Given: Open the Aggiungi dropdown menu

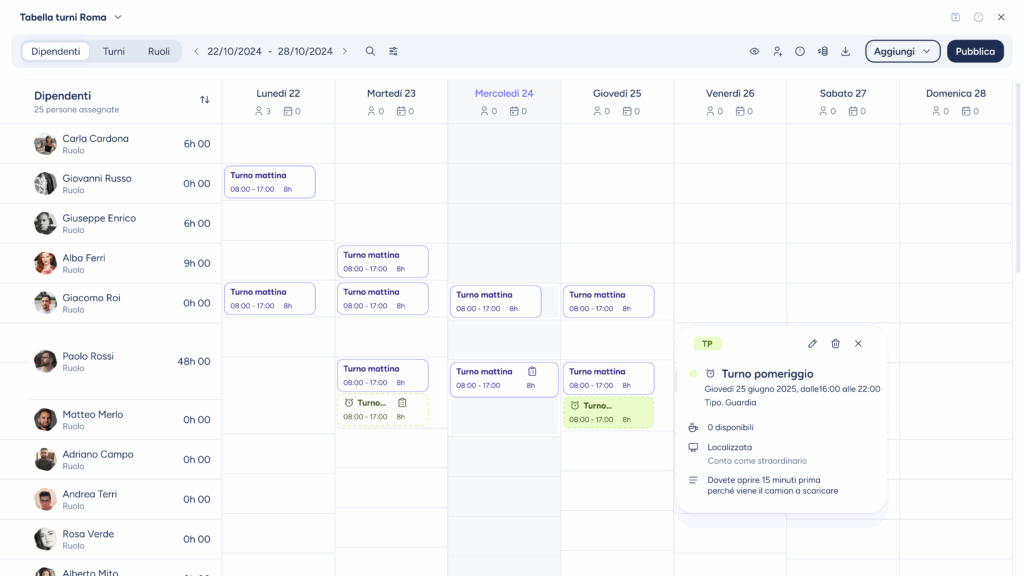Looking at the screenshot, I should point(902,51).
